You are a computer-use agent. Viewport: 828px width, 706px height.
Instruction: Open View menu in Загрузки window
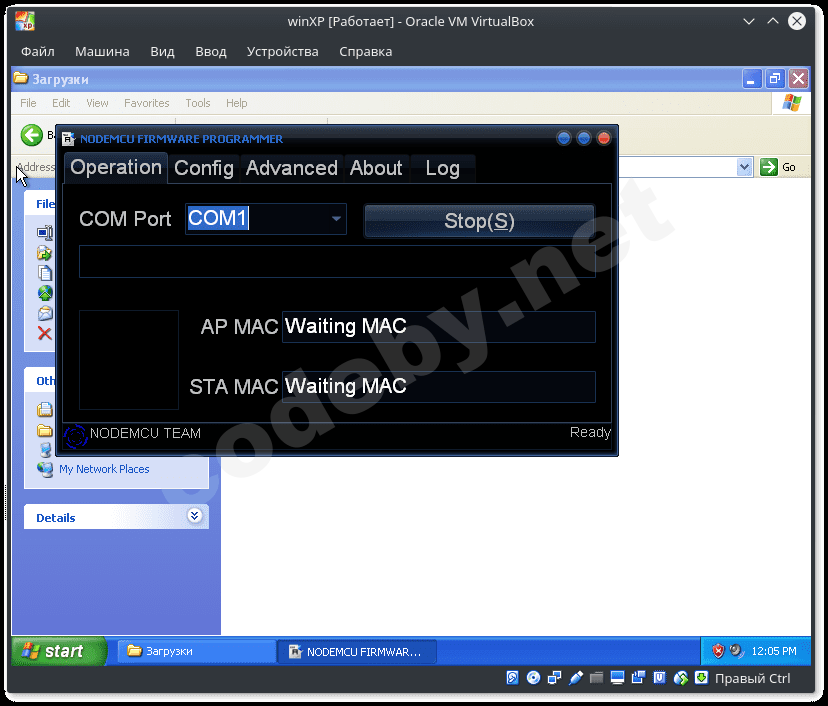[x=97, y=103]
